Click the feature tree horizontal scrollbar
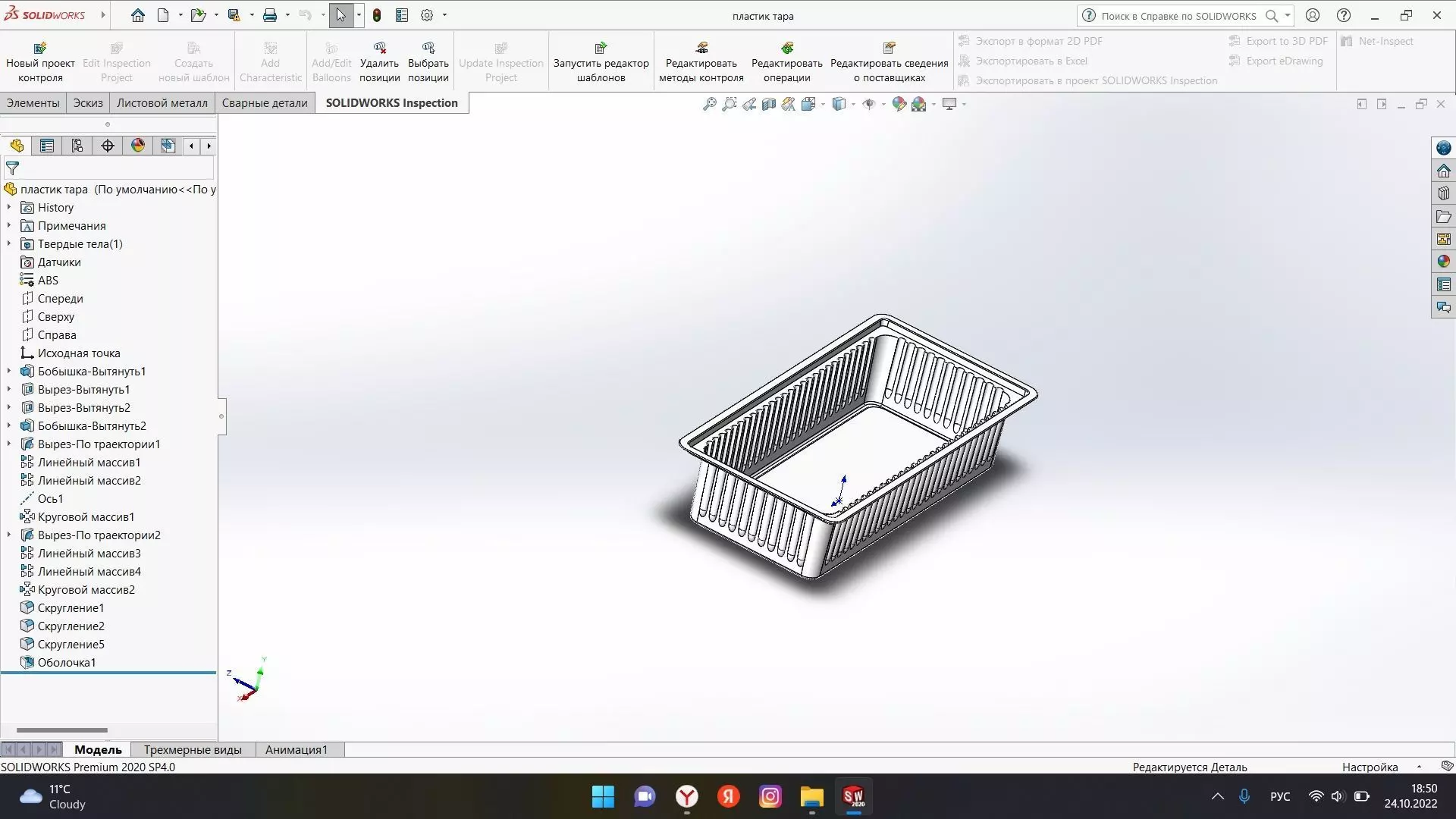 coord(62,730)
